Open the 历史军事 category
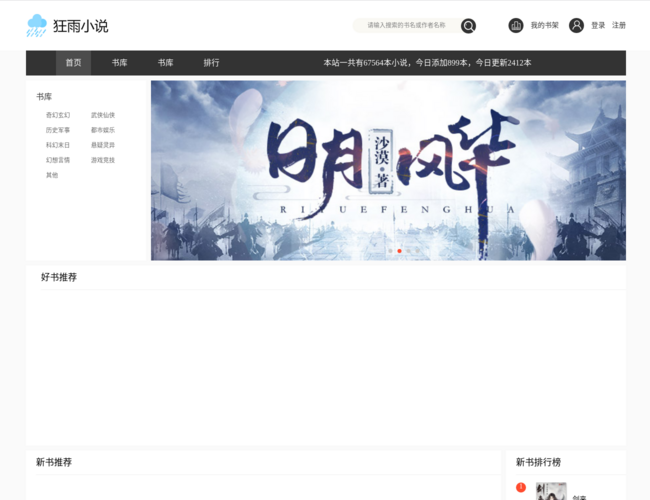Image resolution: width=650 pixels, height=500 pixels. point(58,130)
